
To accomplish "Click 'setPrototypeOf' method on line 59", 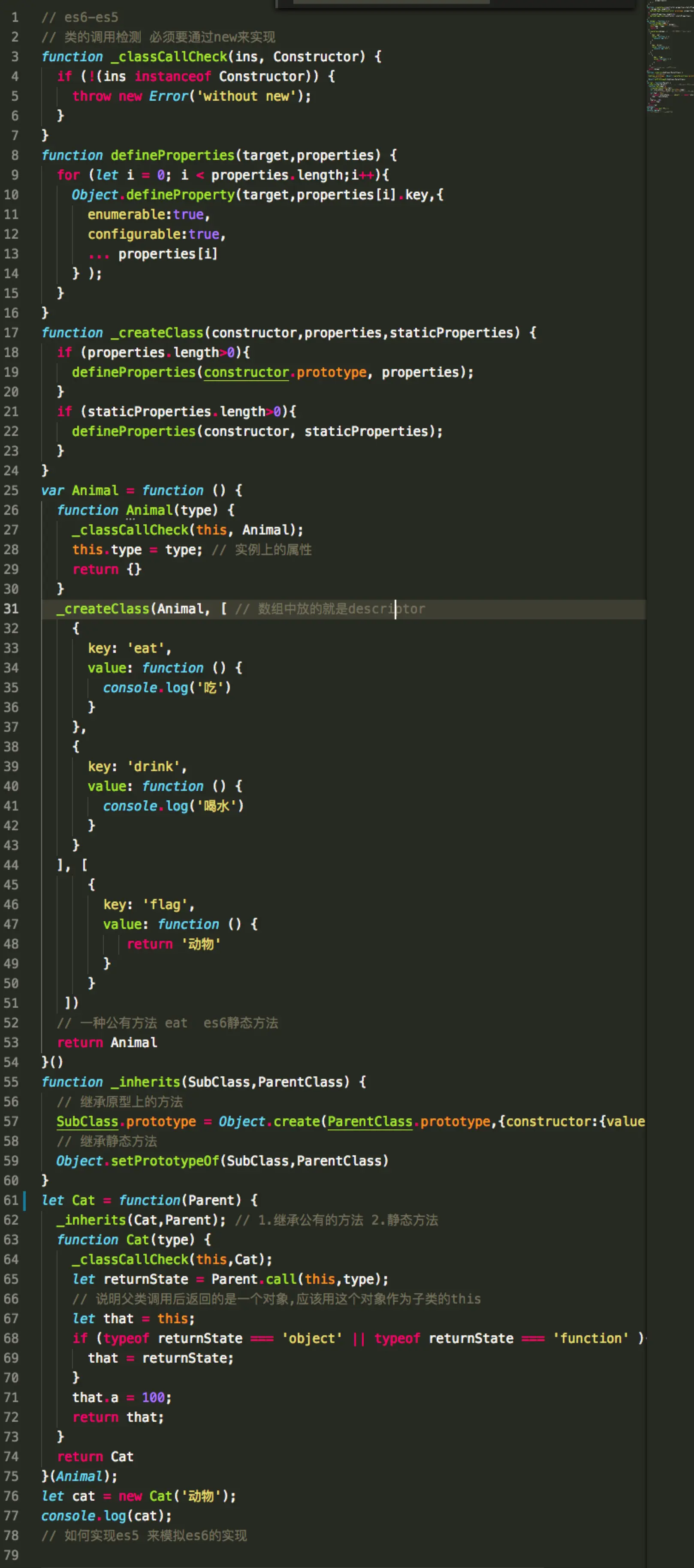I will (165, 1161).
